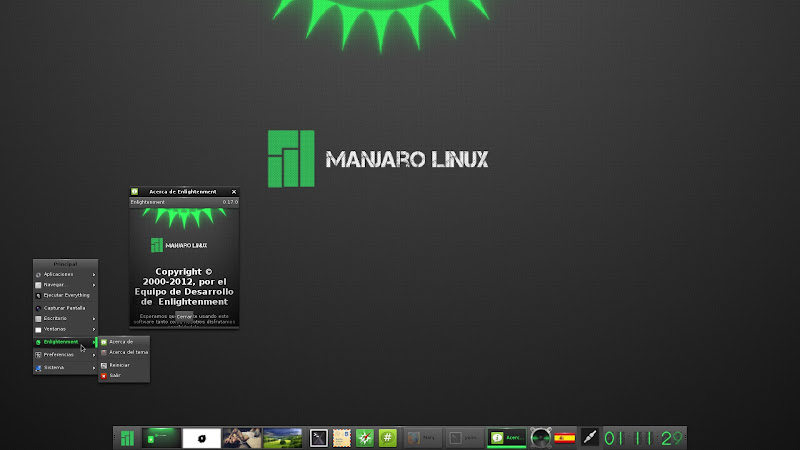Image resolution: width=800 pixels, height=450 pixels.
Task: Open Navegar submenu in main menu
Action: (65, 285)
